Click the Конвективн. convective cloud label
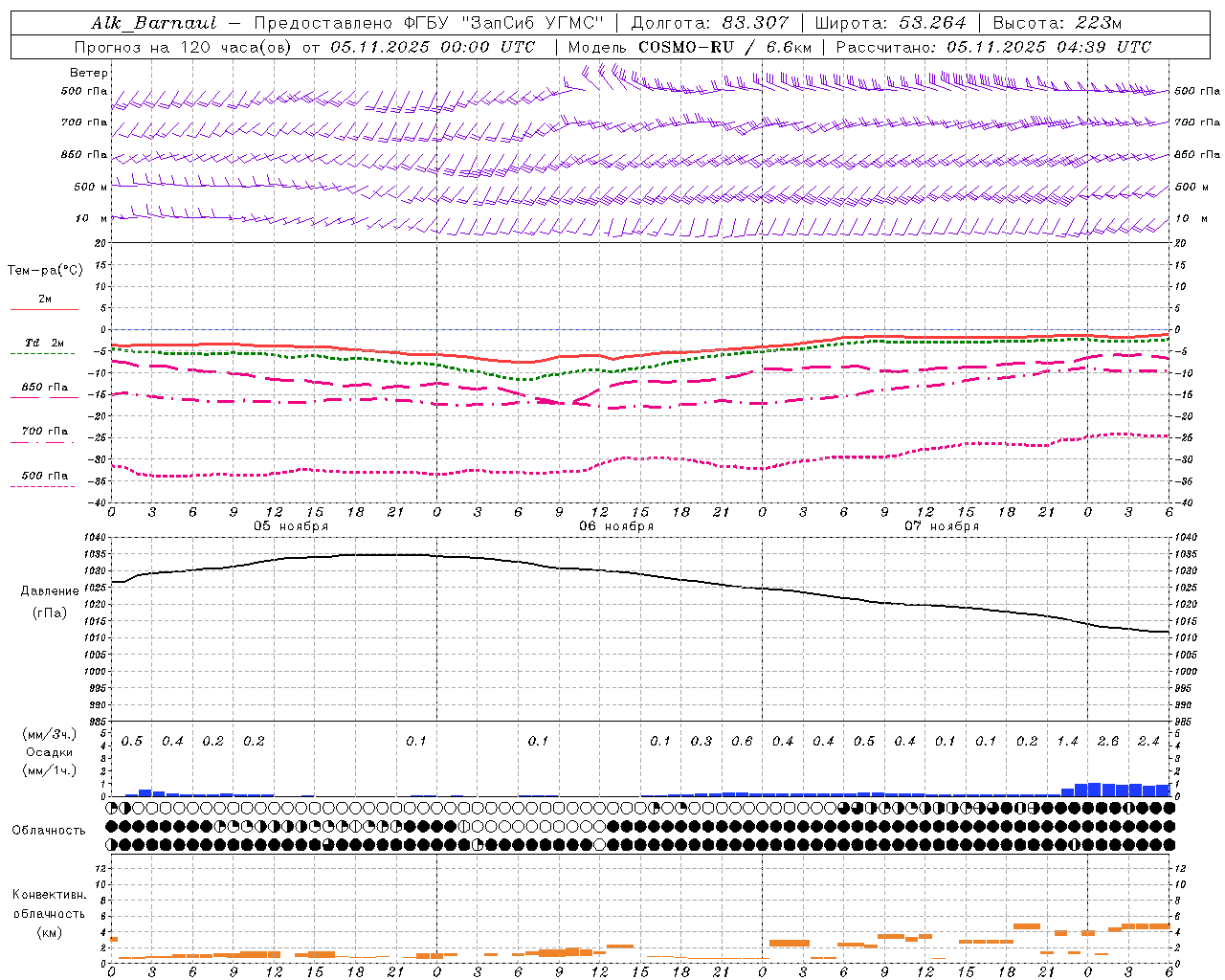Viewport: 1225px width, 980px height. click(x=50, y=895)
